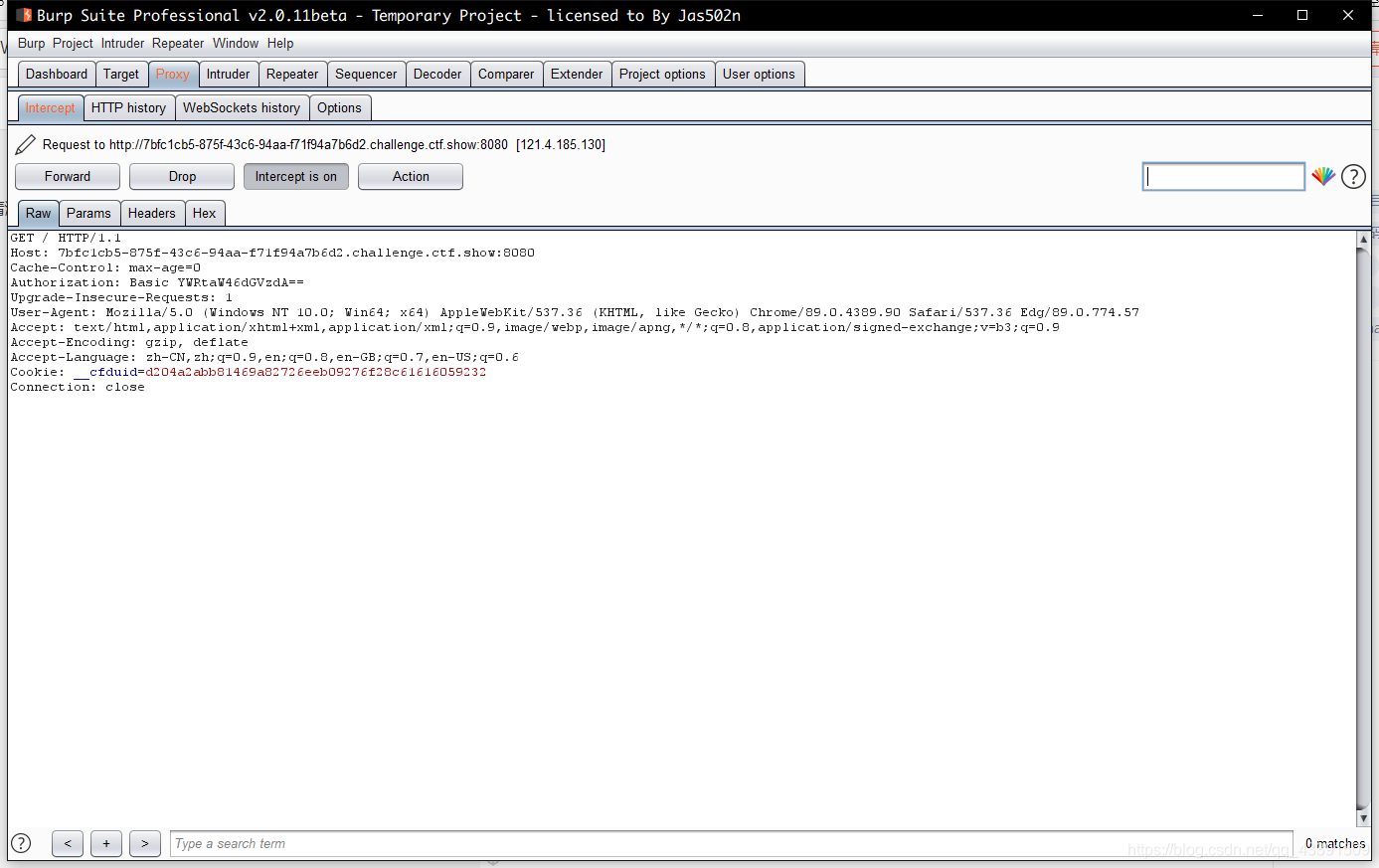The width and height of the screenshot is (1379, 868).
Task: Click the Upgrade-Insecure-Requests line
Action: [x=121, y=297]
